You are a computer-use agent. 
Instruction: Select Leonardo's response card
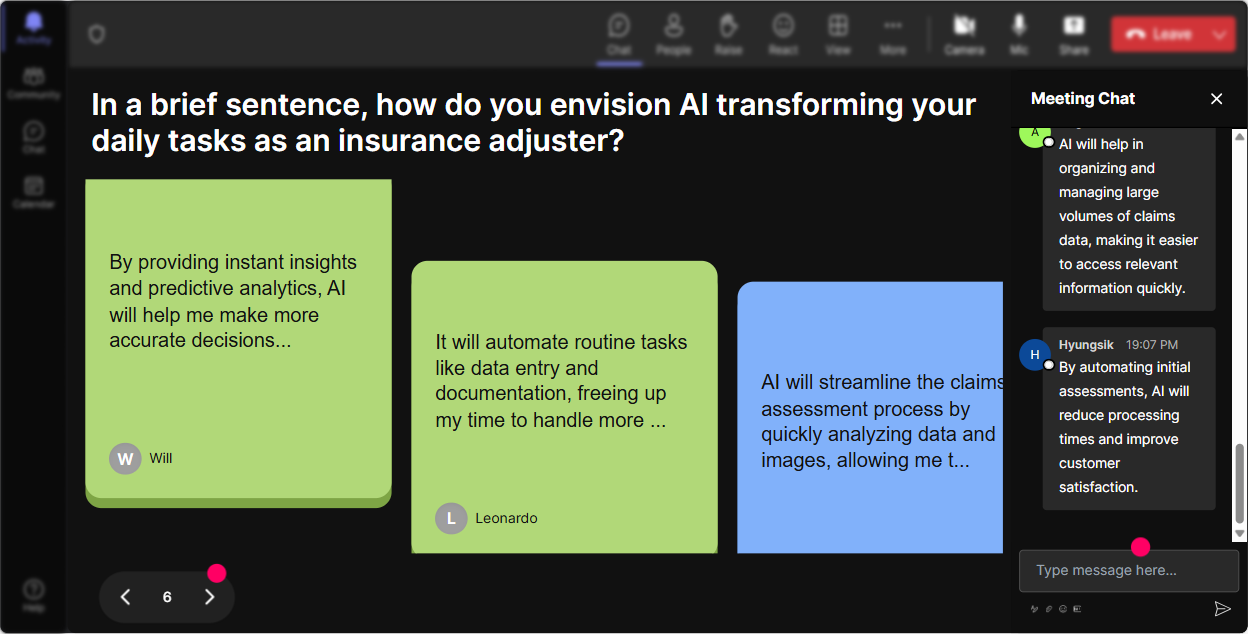564,407
